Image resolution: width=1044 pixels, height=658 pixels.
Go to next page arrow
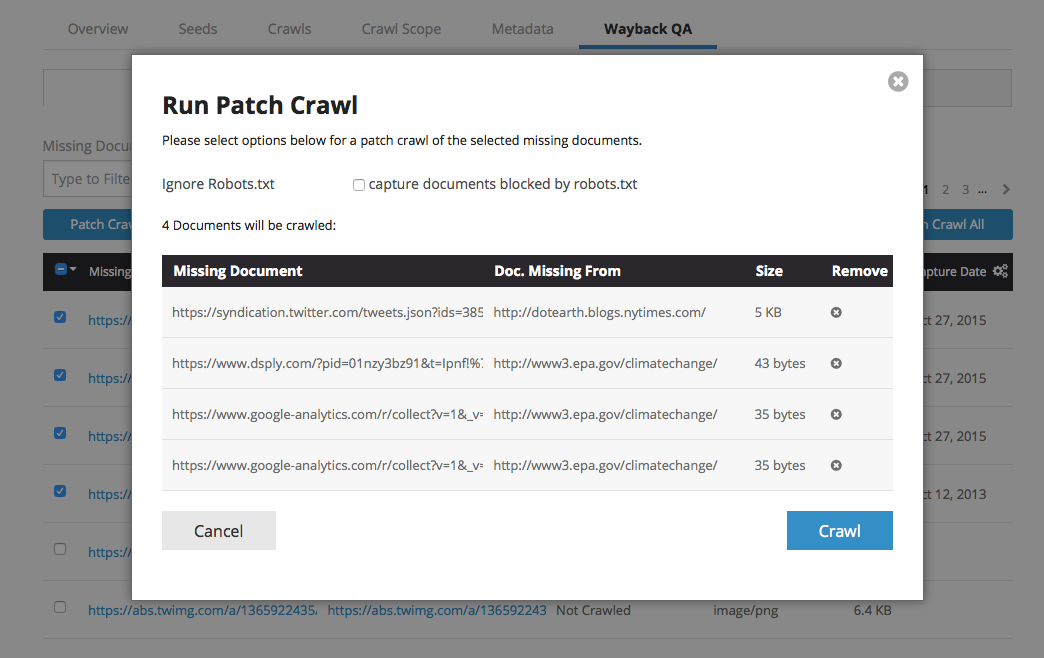click(x=1006, y=190)
